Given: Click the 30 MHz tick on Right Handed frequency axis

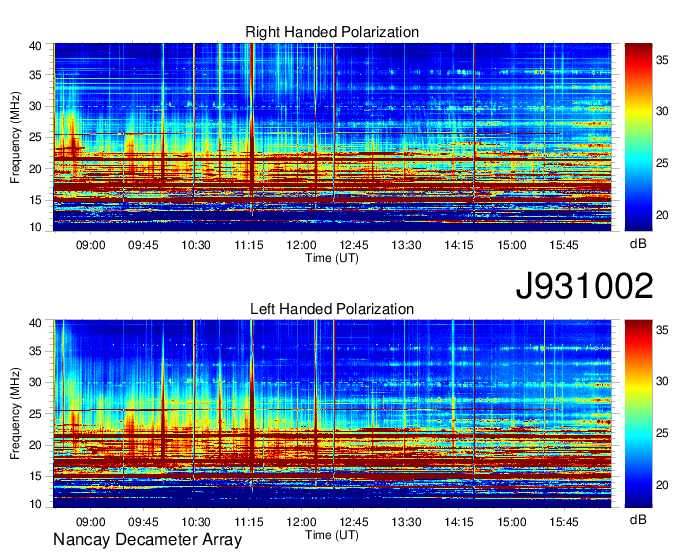Looking at the screenshot, I should coord(36,106).
